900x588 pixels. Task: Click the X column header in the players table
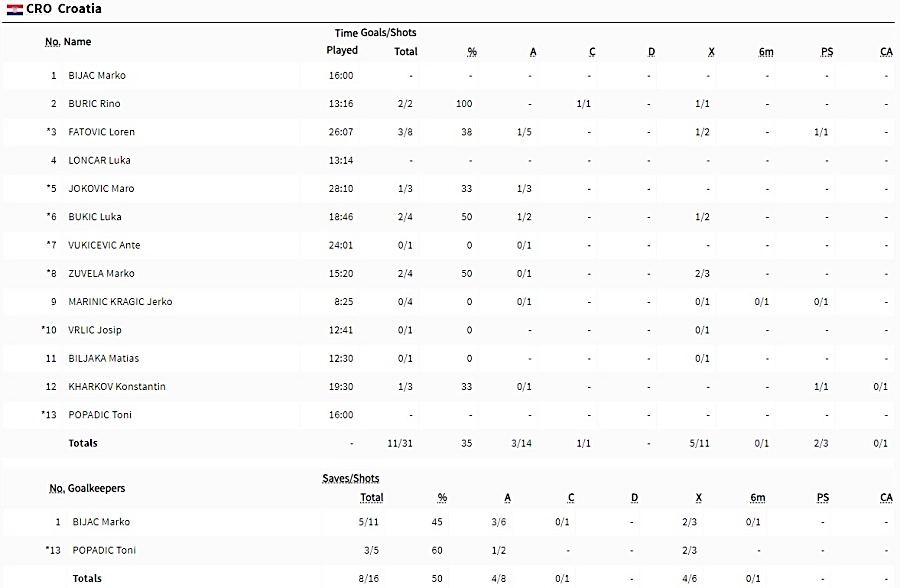711,52
